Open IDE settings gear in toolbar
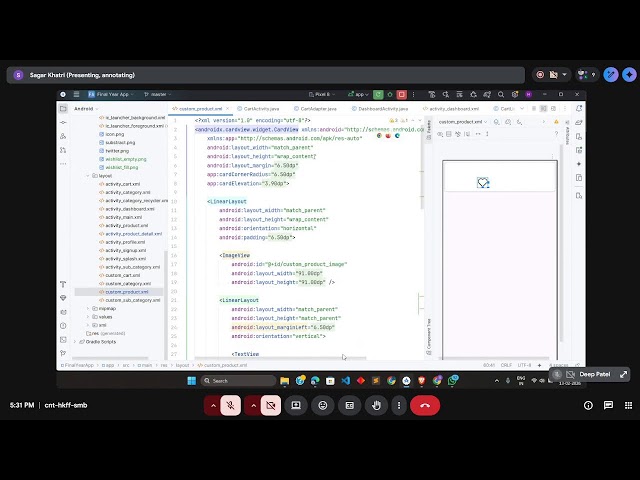This screenshot has width=640, height=480. [515, 94]
